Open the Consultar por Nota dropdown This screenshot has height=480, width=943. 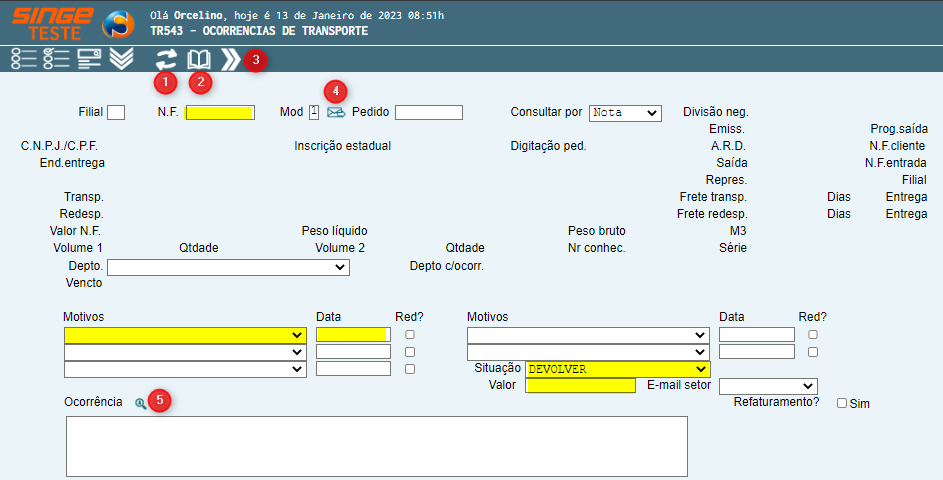coord(625,112)
